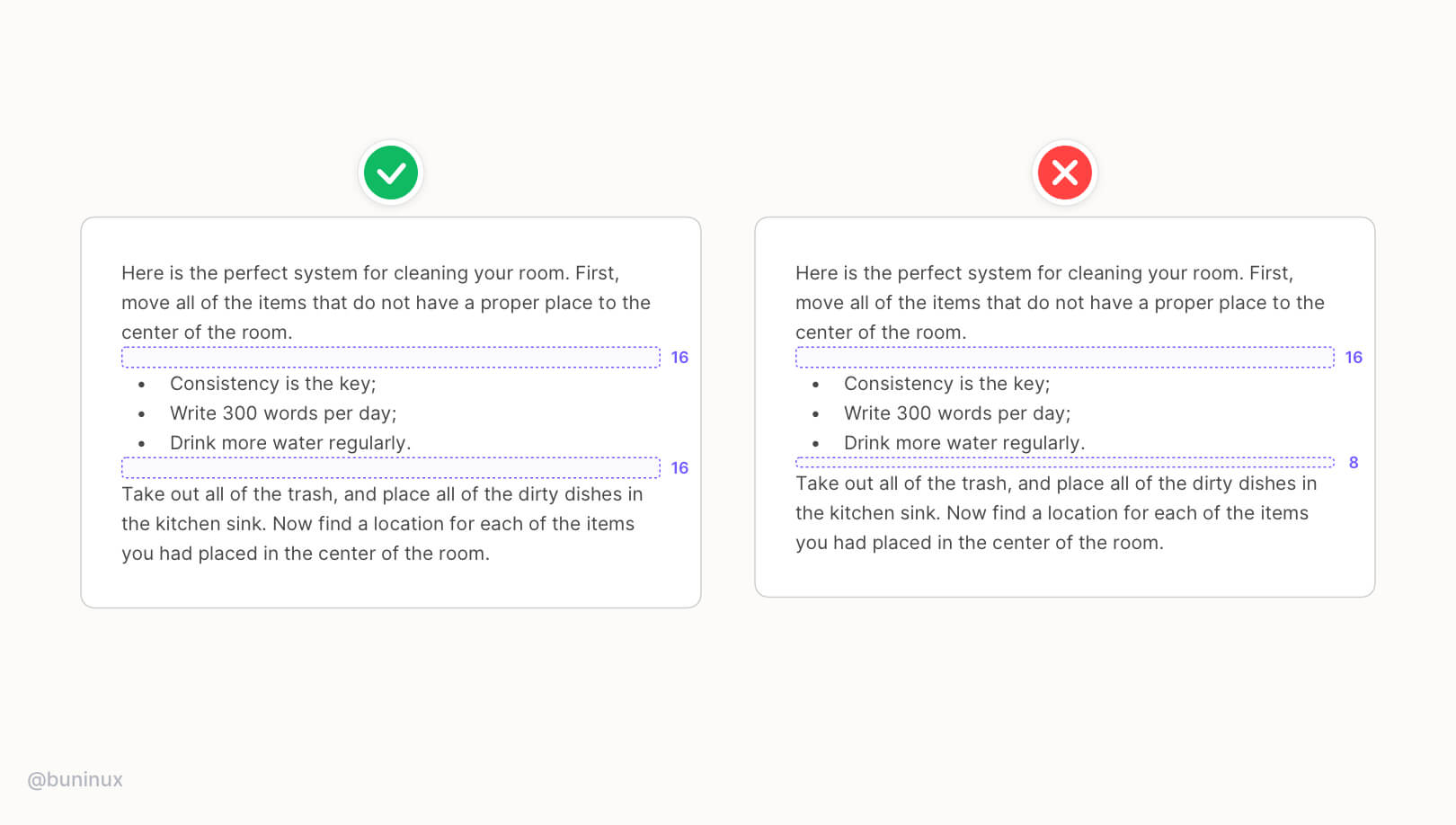The height and width of the screenshot is (825, 1456).
Task: Click the green checkmark icon
Action: point(391,173)
